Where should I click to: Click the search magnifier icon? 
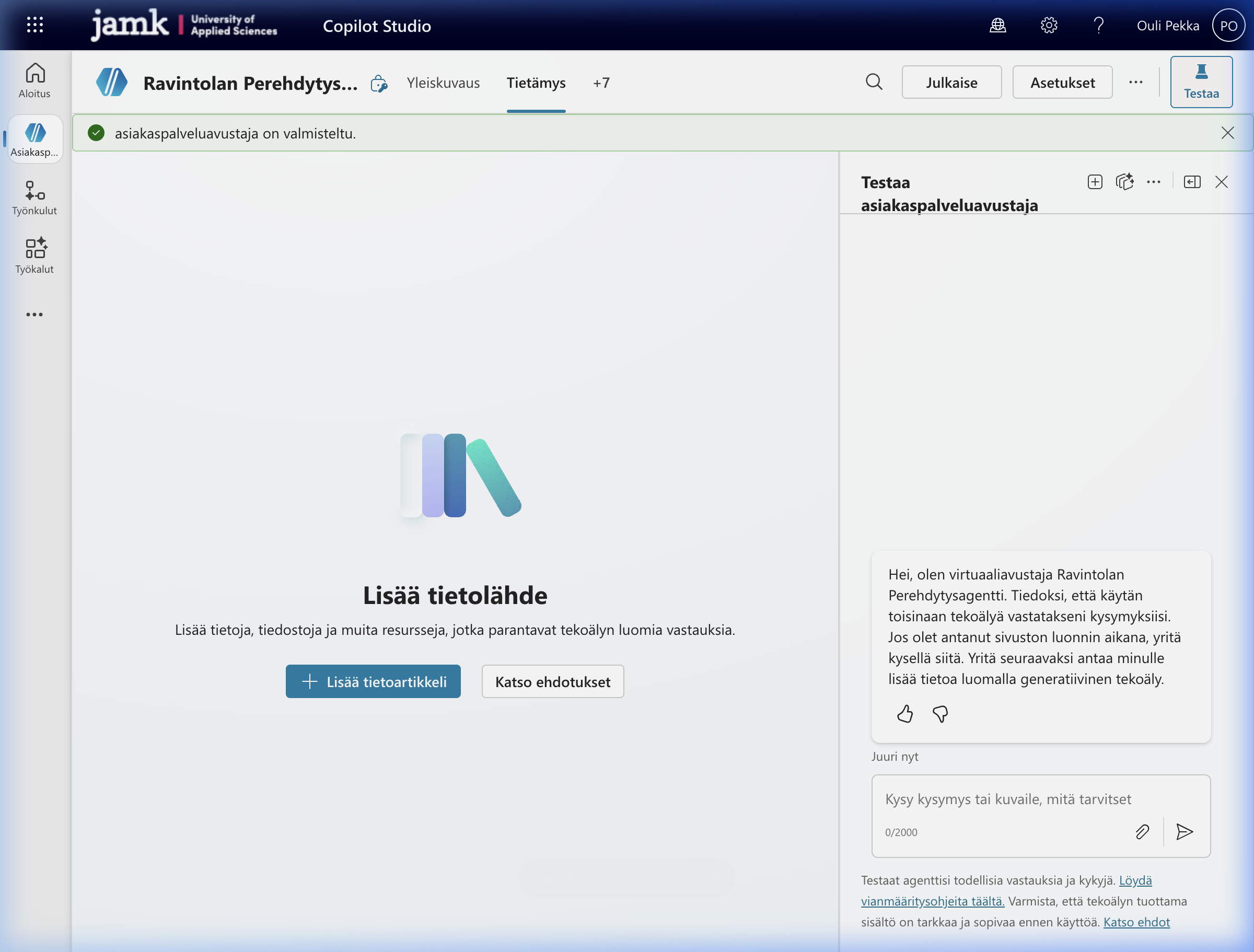click(874, 82)
